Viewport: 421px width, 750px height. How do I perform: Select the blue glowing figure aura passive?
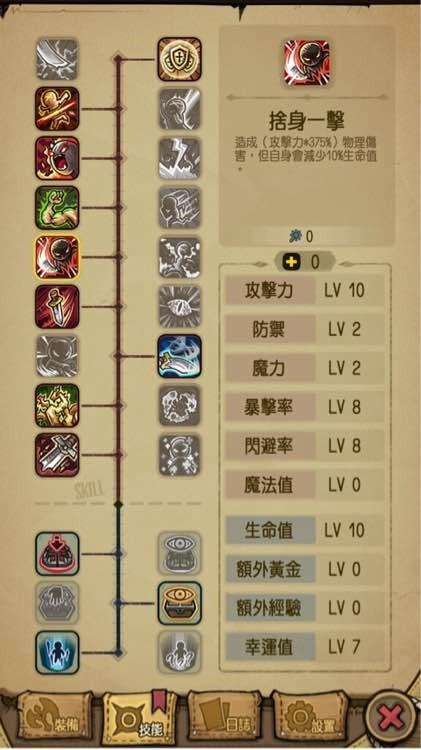[57, 652]
